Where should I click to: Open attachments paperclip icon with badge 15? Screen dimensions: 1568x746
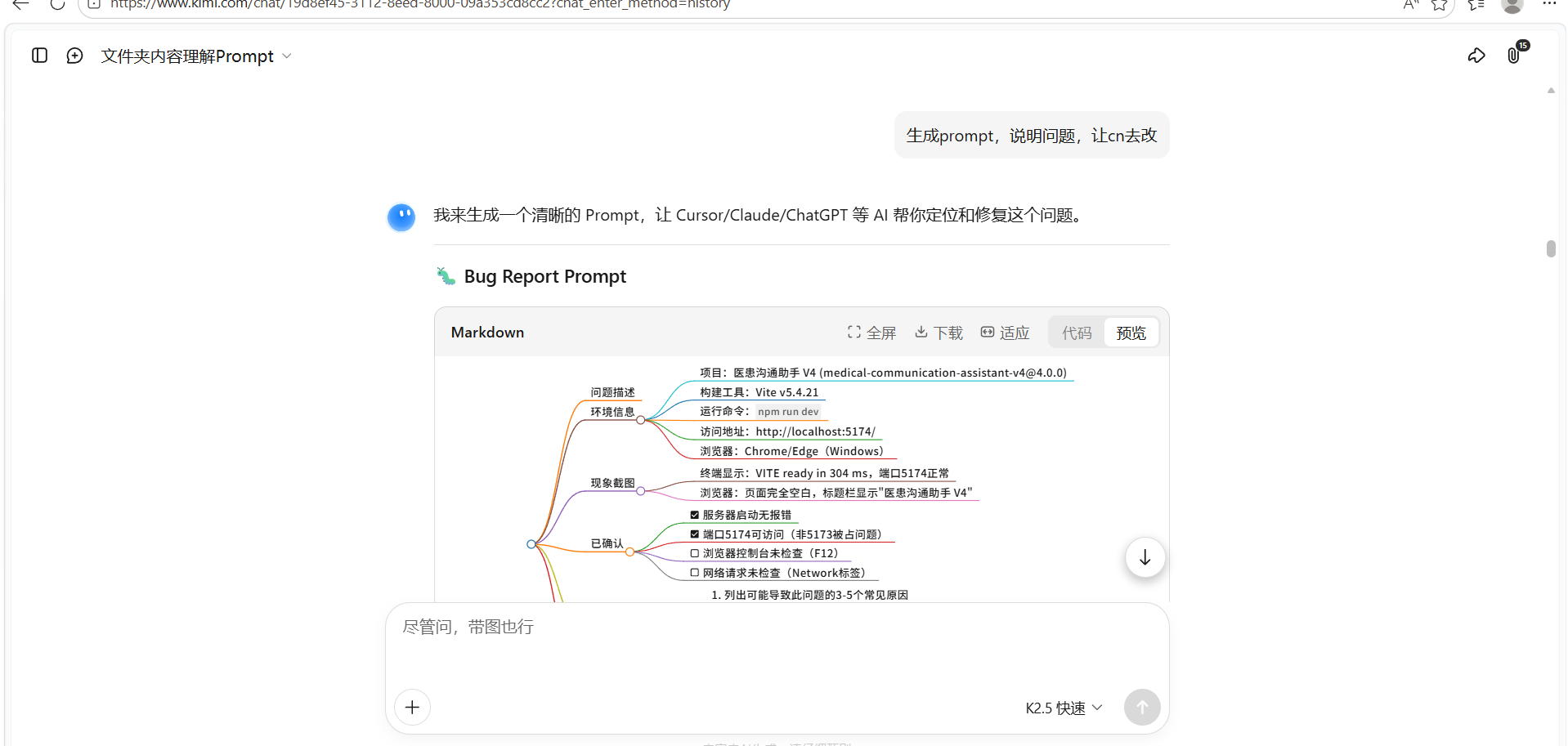[x=1514, y=55]
